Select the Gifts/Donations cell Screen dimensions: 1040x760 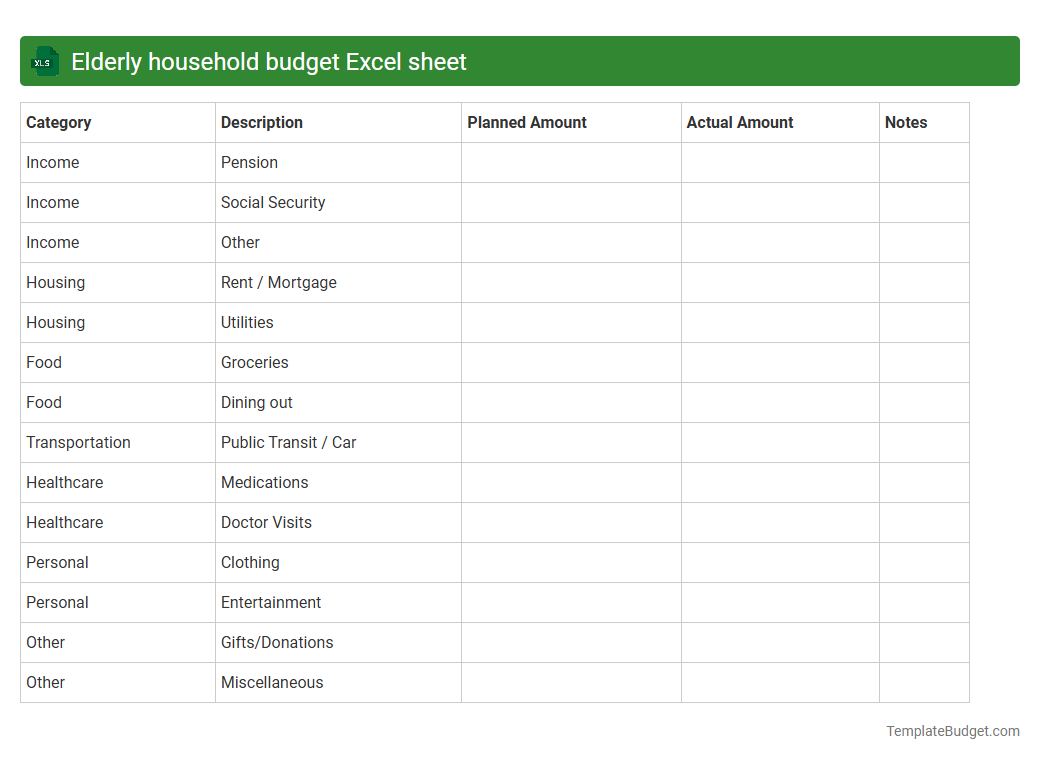277,642
